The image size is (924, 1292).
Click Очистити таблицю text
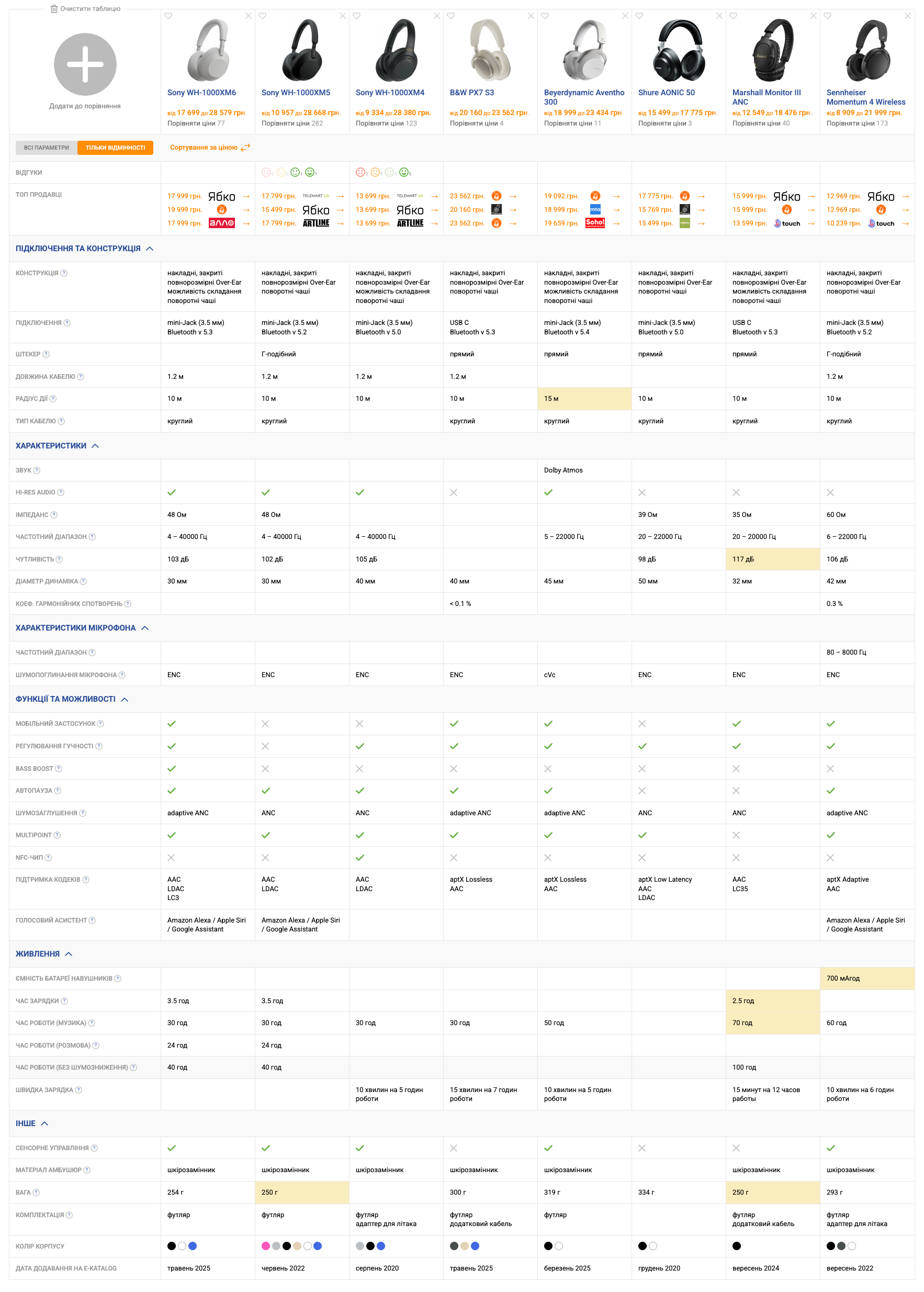tap(91, 8)
